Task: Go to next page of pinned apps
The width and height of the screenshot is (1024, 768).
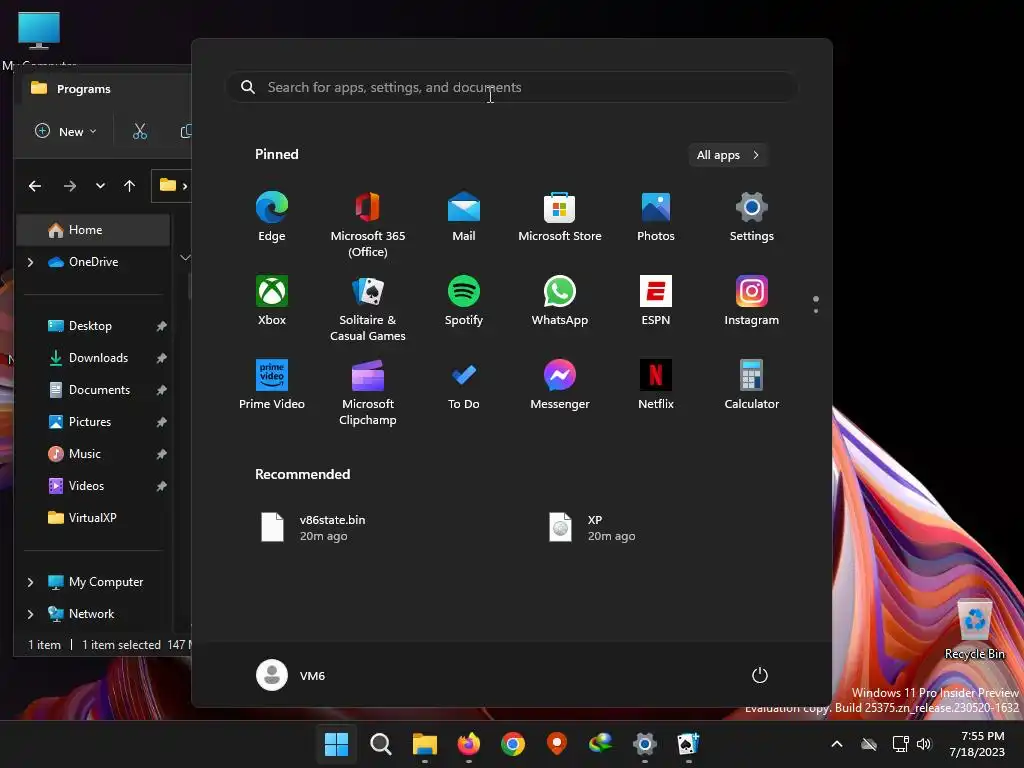Action: coord(816,310)
